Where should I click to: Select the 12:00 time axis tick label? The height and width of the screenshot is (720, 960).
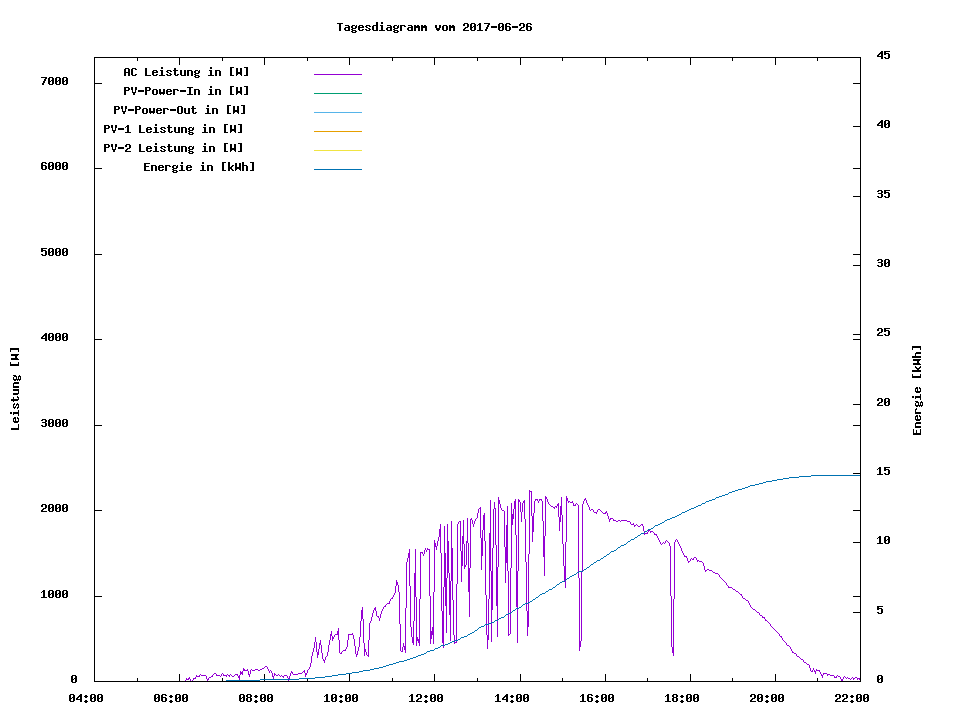pyautogui.click(x=427, y=698)
